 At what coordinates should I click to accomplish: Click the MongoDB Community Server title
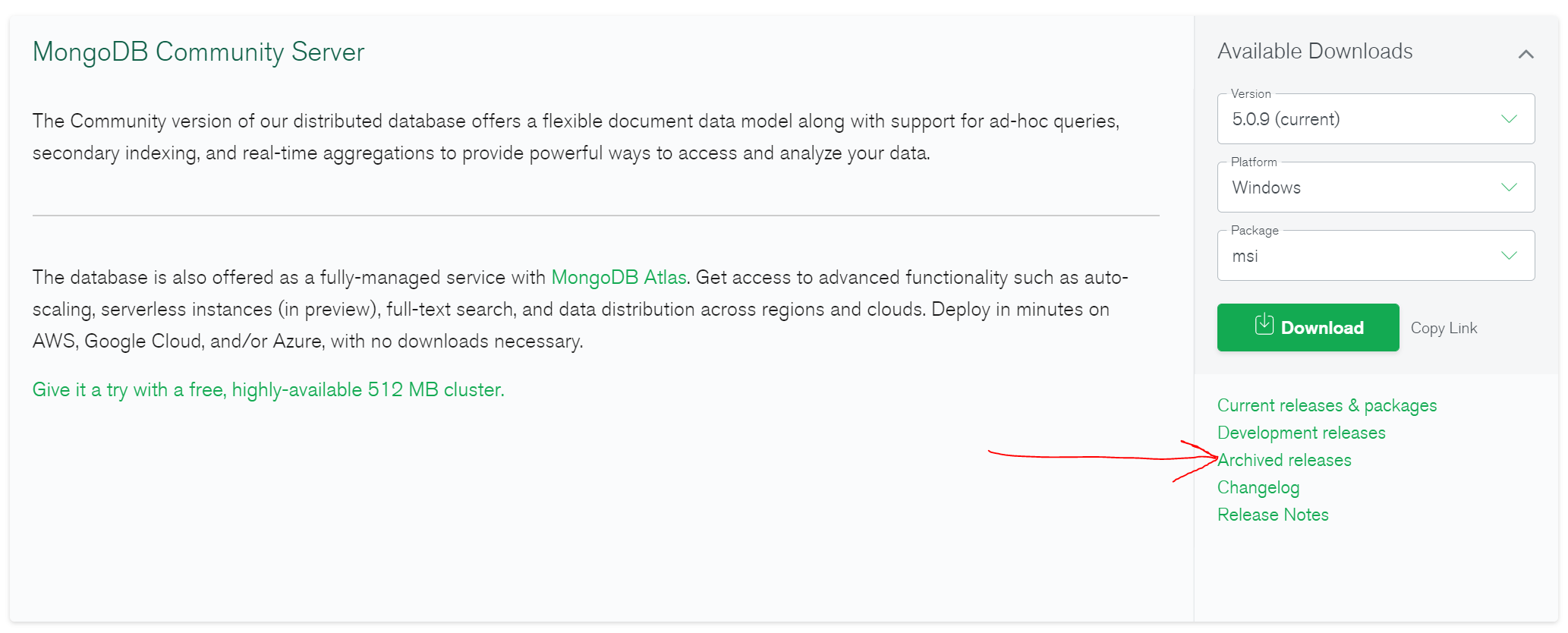[198, 52]
